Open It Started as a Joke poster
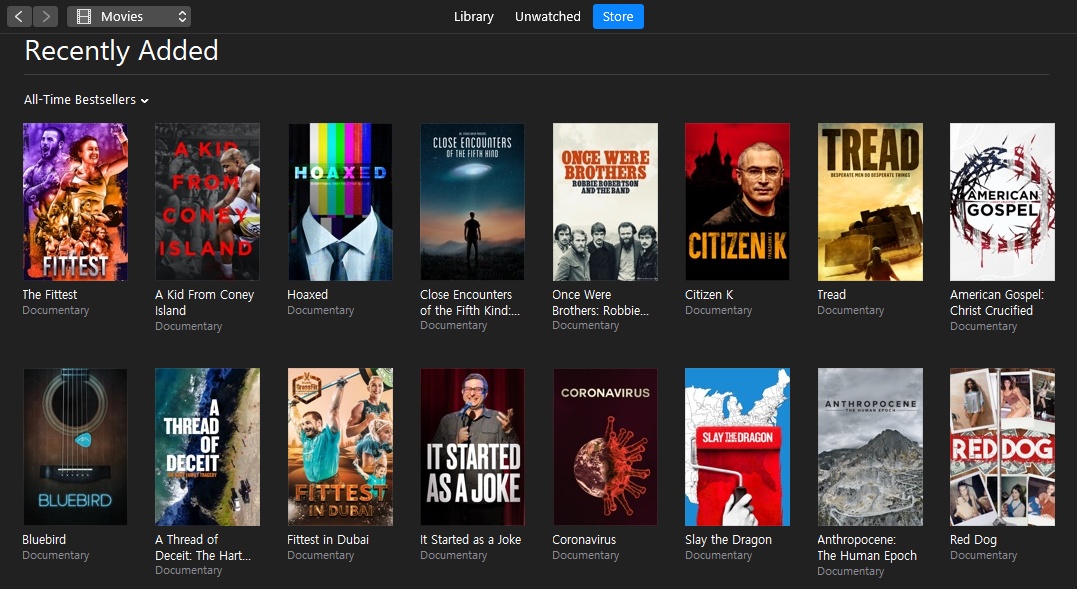This screenshot has height=589, width=1077. [473, 447]
